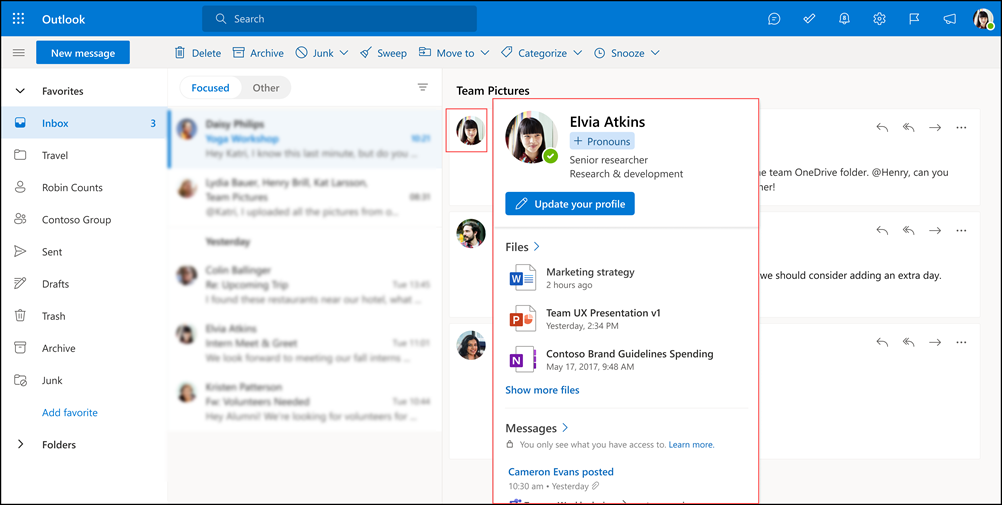Collapse the Favorites section chevron
This screenshot has width=1002, height=505.
pos(20,91)
